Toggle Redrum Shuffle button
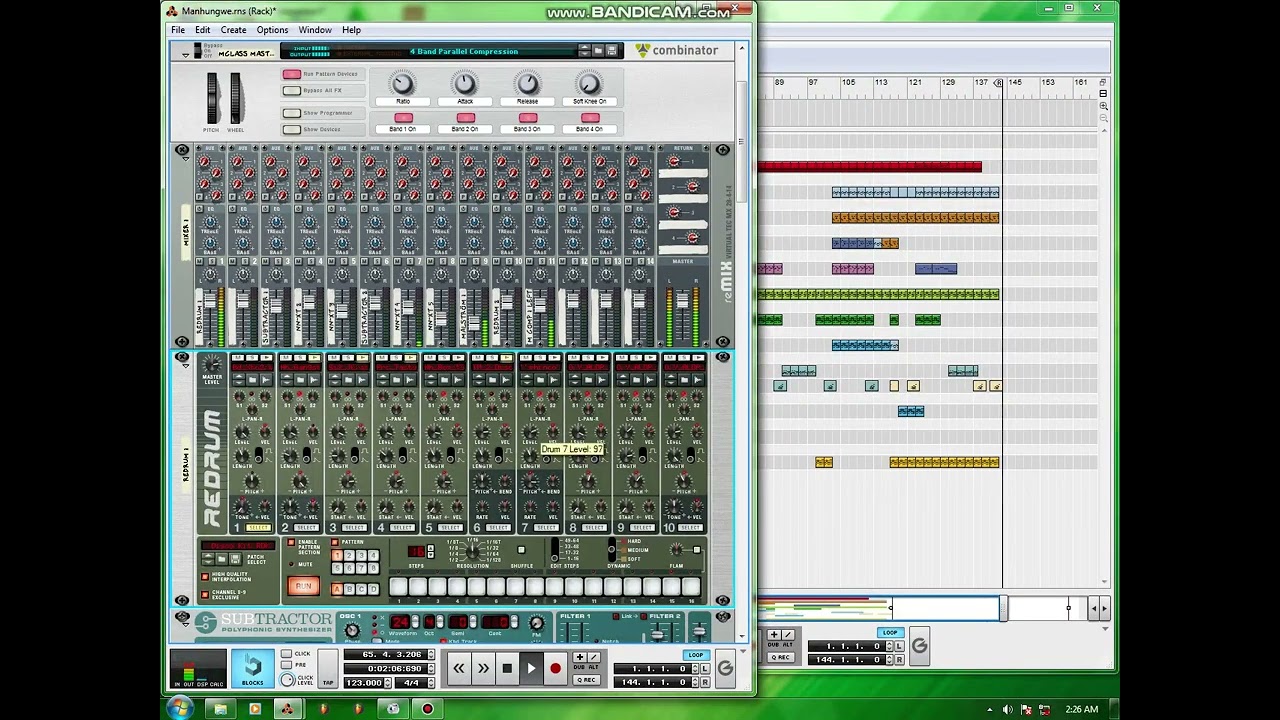This screenshot has width=1280, height=720. coord(521,549)
